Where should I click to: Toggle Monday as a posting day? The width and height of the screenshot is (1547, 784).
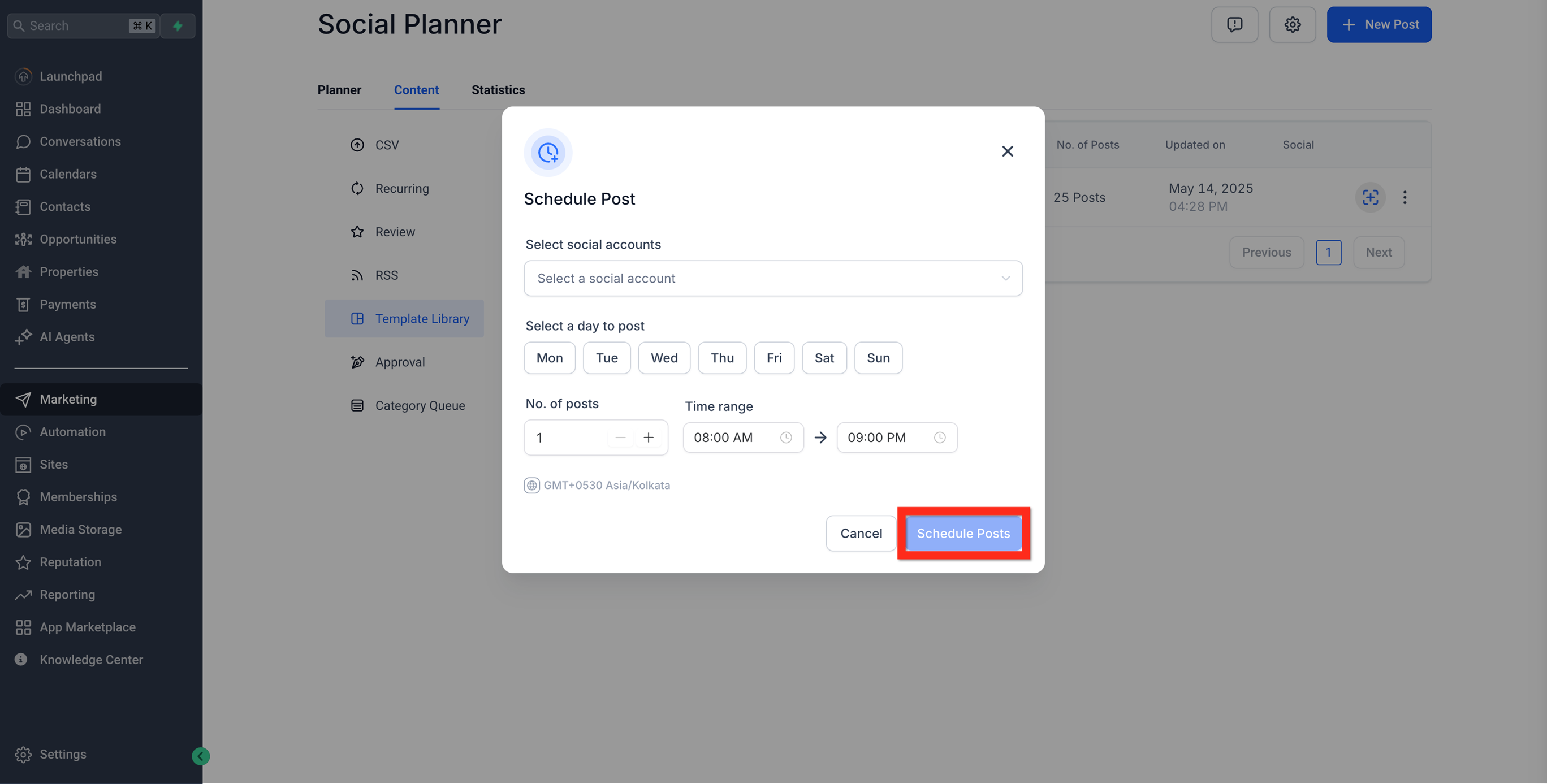pos(549,358)
